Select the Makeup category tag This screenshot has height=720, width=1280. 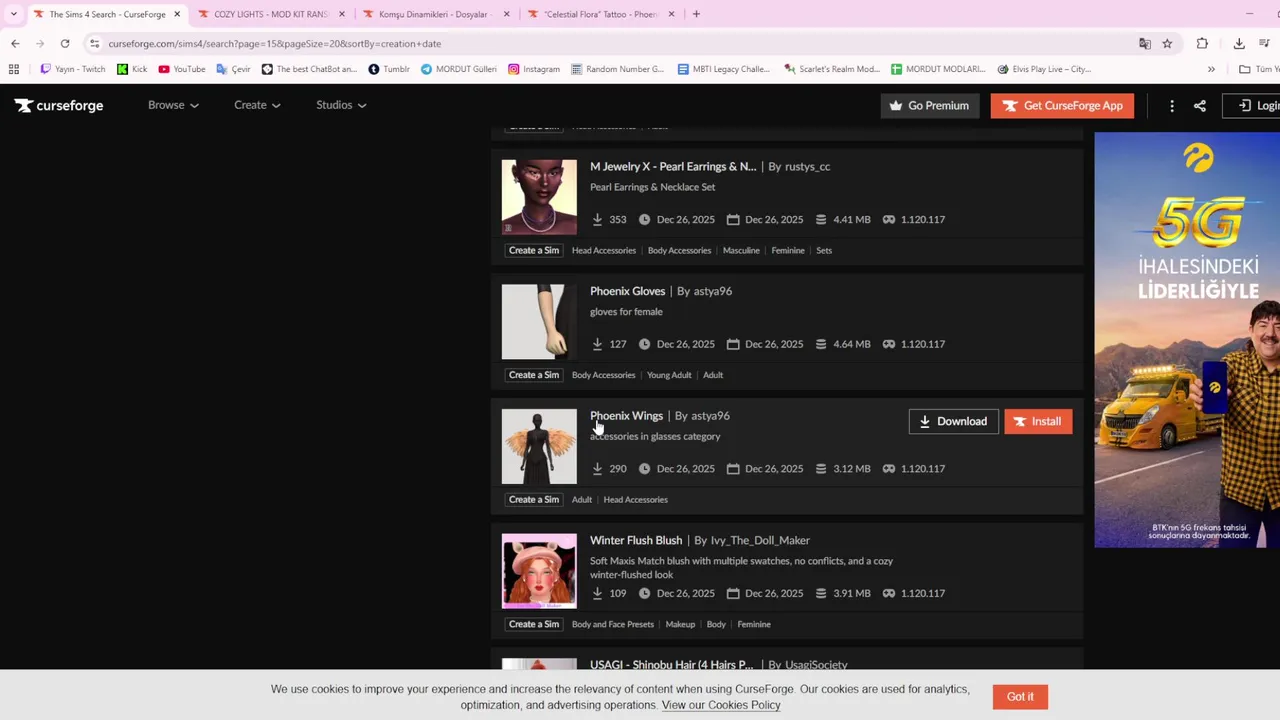pyautogui.click(x=680, y=624)
